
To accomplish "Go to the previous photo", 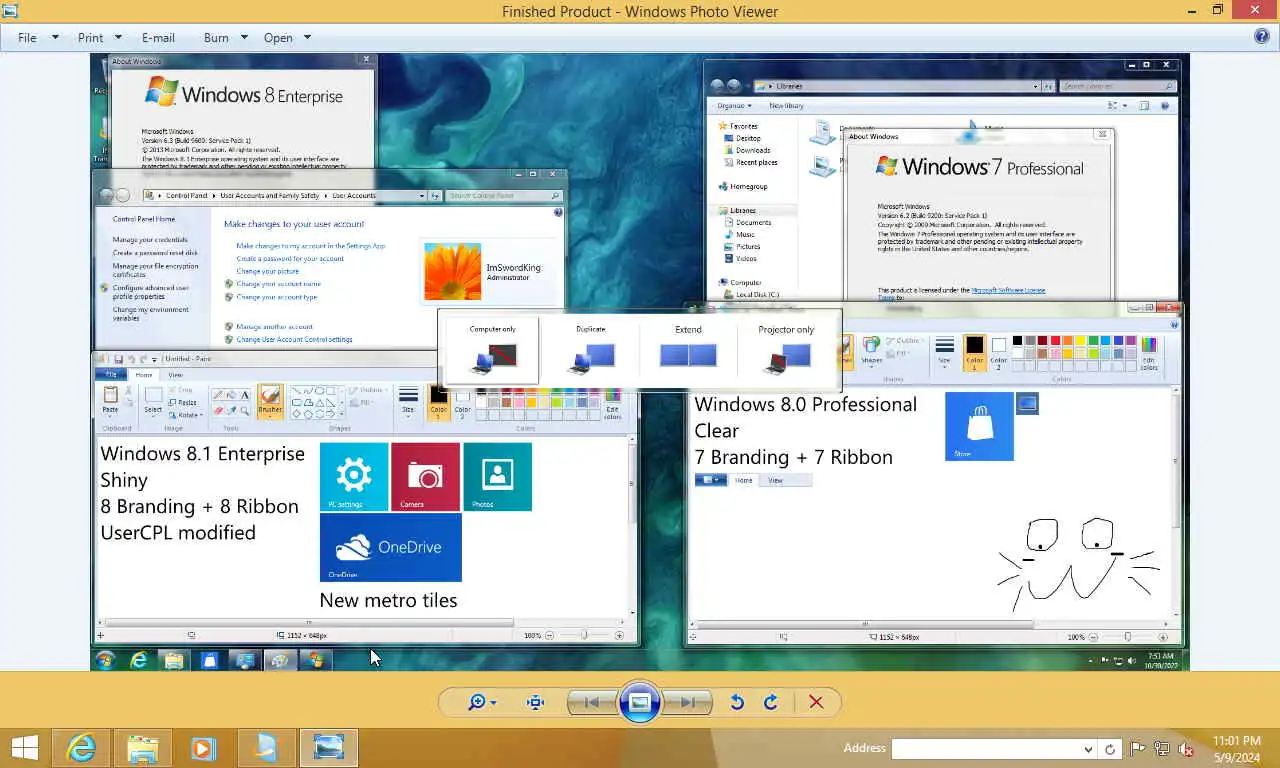I will (592, 702).
